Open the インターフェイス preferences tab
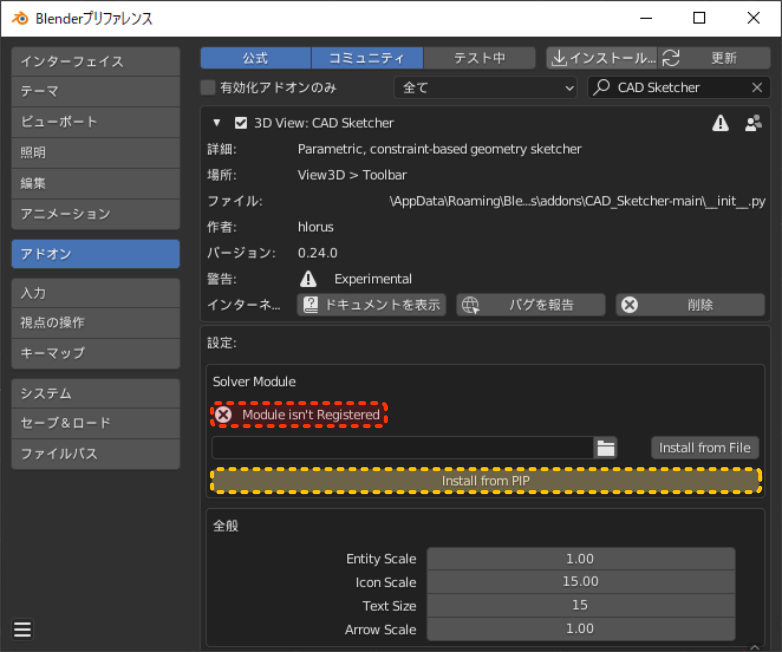Viewport: 782px width, 652px height. pos(95,61)
